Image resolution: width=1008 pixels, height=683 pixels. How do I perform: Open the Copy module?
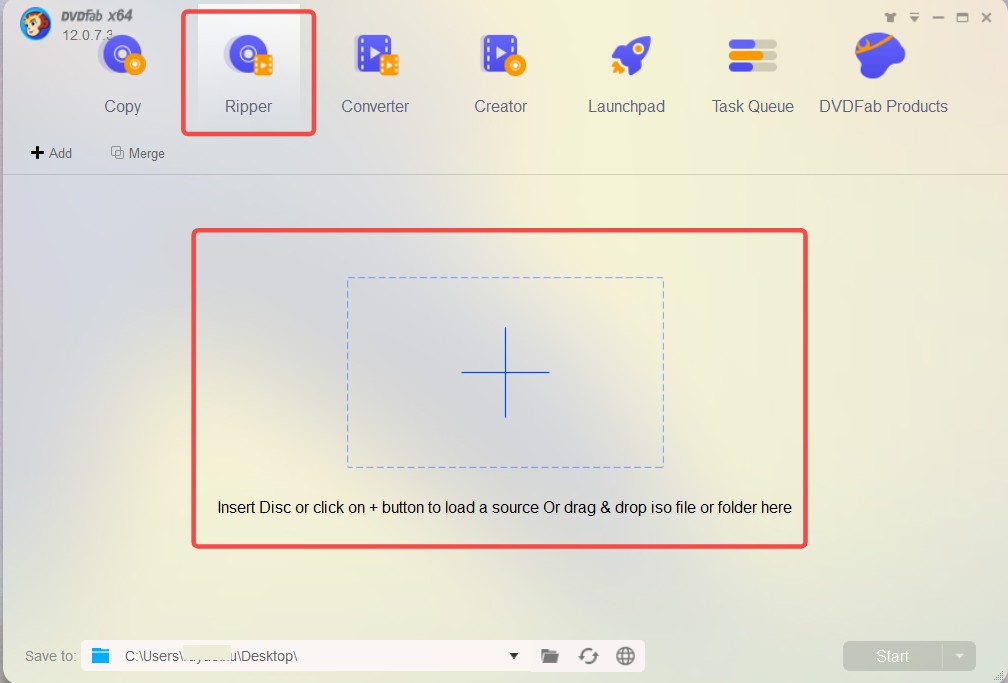click(122, 74)
